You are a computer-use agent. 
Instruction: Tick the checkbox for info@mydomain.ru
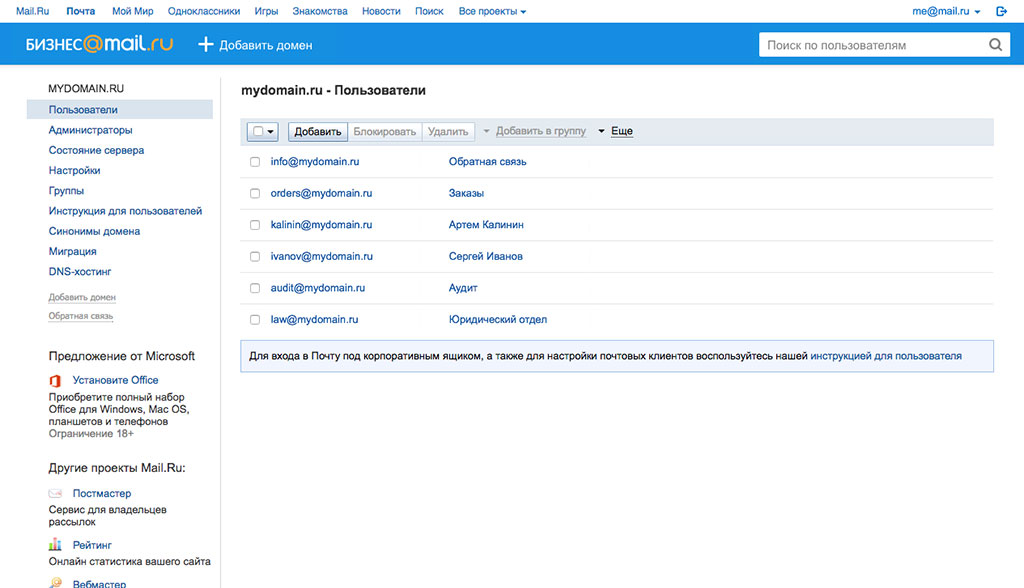tap(255, 162)
